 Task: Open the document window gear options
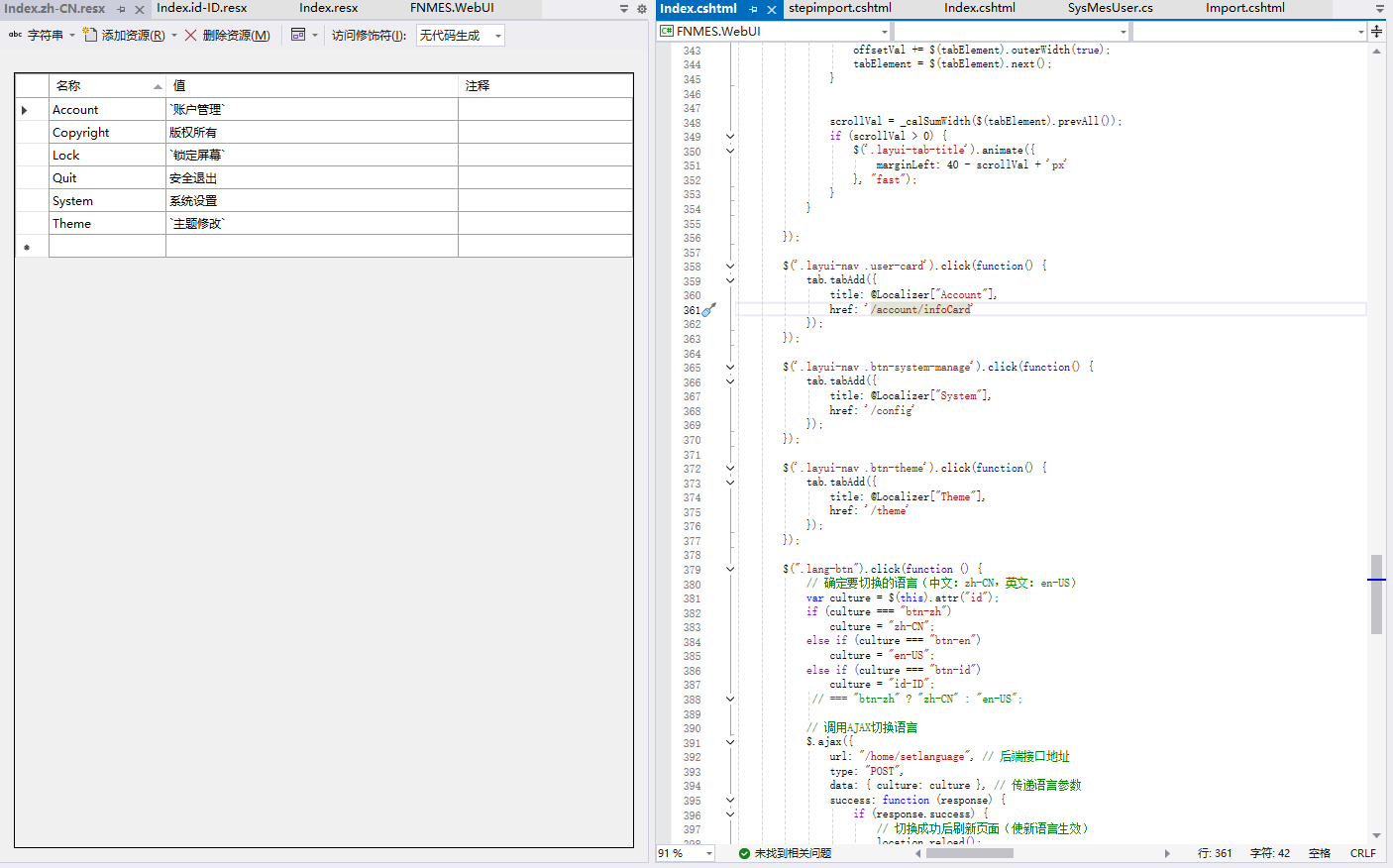coord(642,9)
